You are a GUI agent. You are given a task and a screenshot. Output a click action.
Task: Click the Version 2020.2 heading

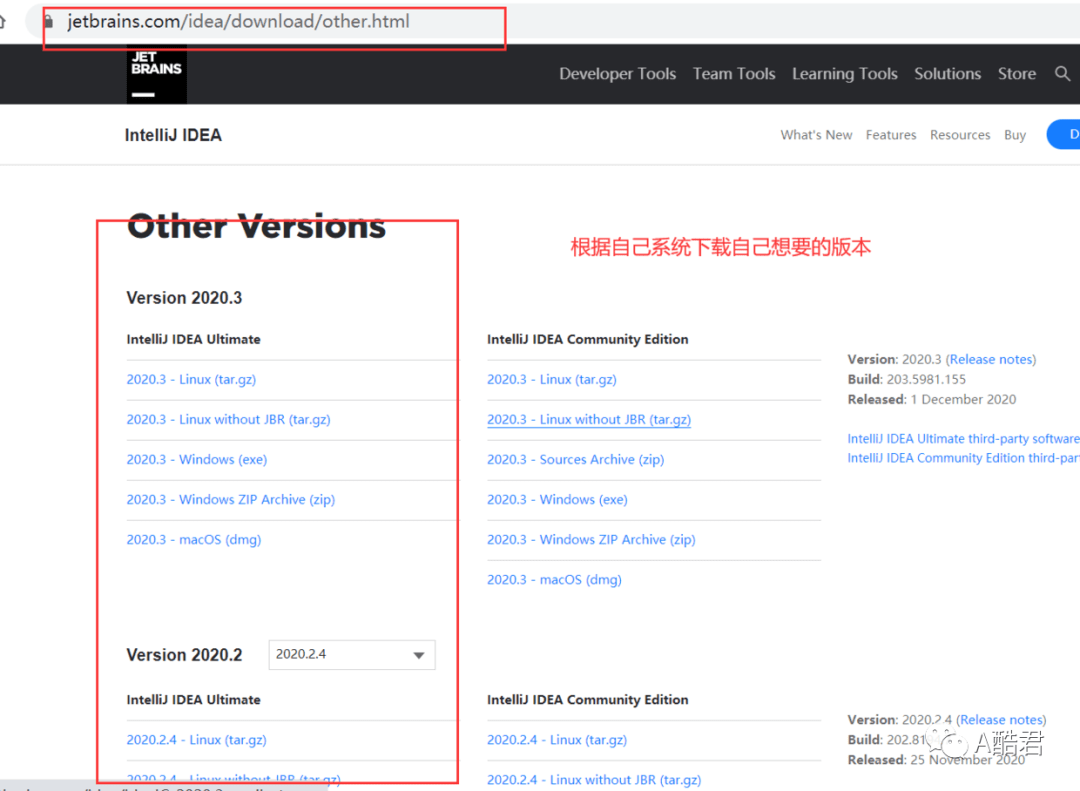pyautogui.click(x=184, y=655)
